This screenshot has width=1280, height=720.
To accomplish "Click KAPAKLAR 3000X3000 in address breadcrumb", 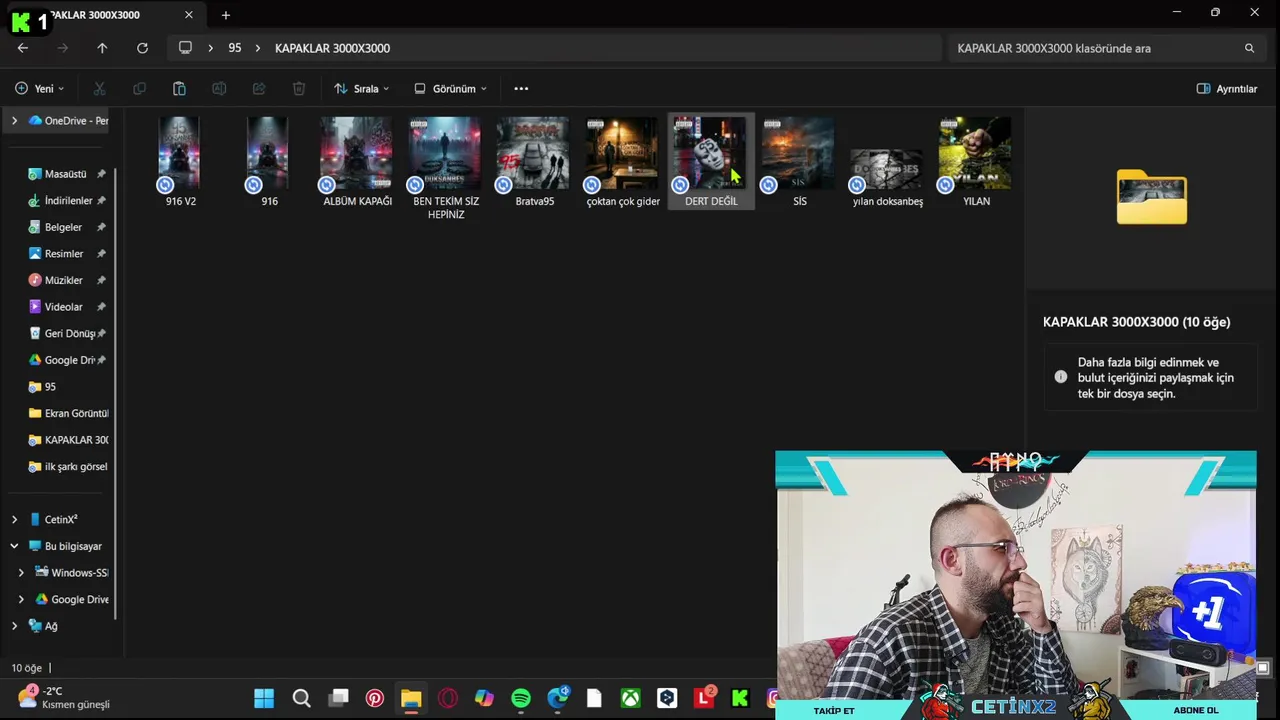I will coord(332,48).
